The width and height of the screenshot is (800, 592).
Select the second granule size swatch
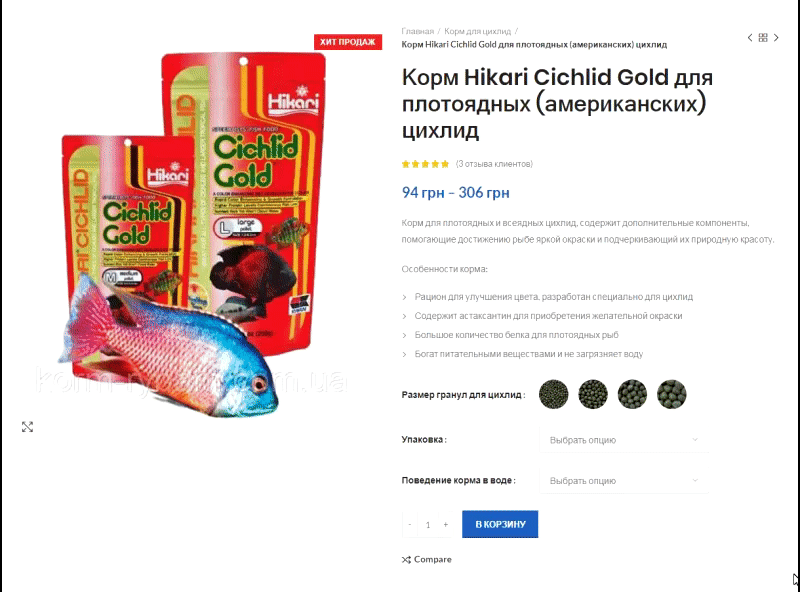pyautogui.click(x=593, y=394)
